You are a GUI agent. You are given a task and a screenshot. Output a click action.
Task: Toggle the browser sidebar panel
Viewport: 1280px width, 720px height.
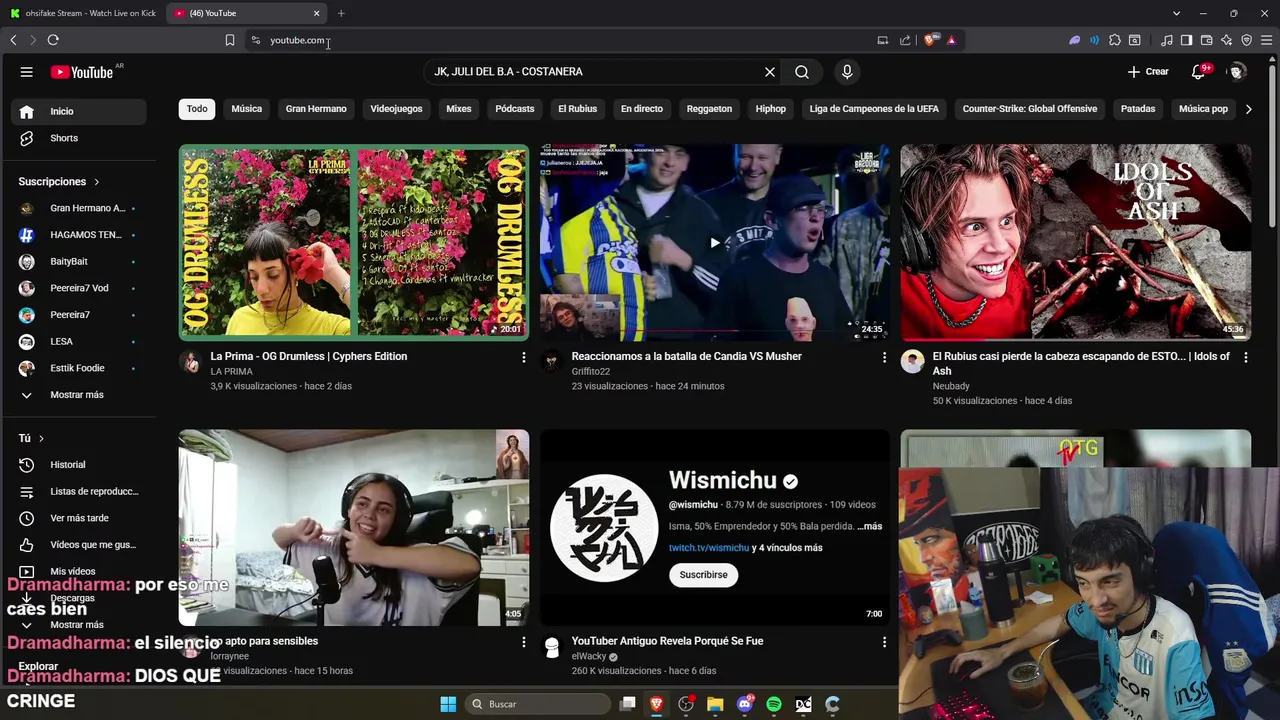point(1186,40)
